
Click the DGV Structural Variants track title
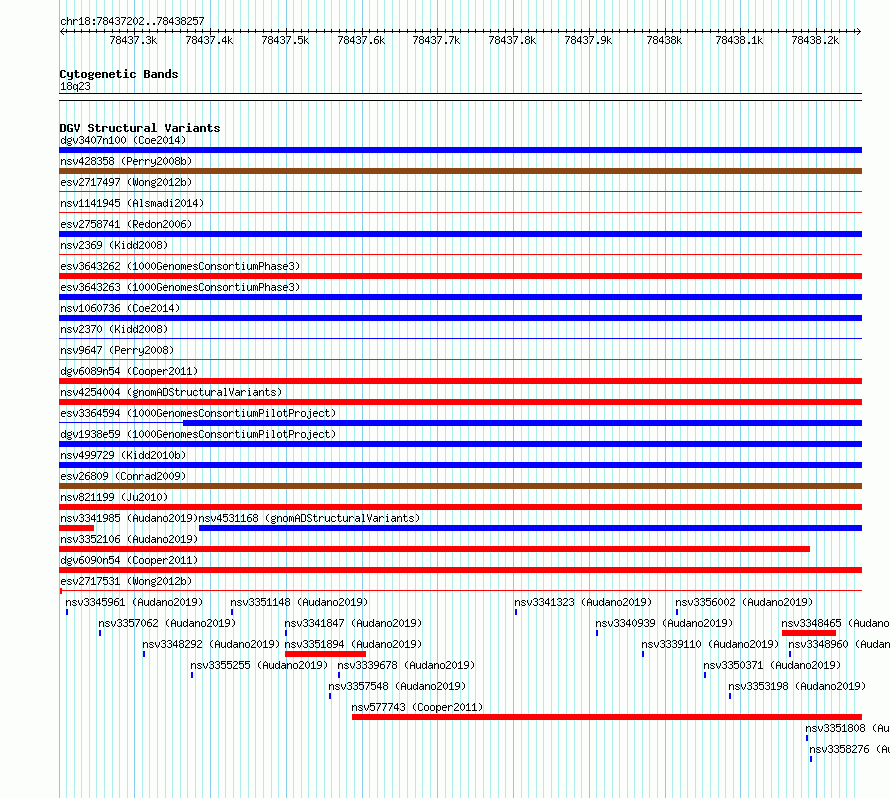coord(140,128)
